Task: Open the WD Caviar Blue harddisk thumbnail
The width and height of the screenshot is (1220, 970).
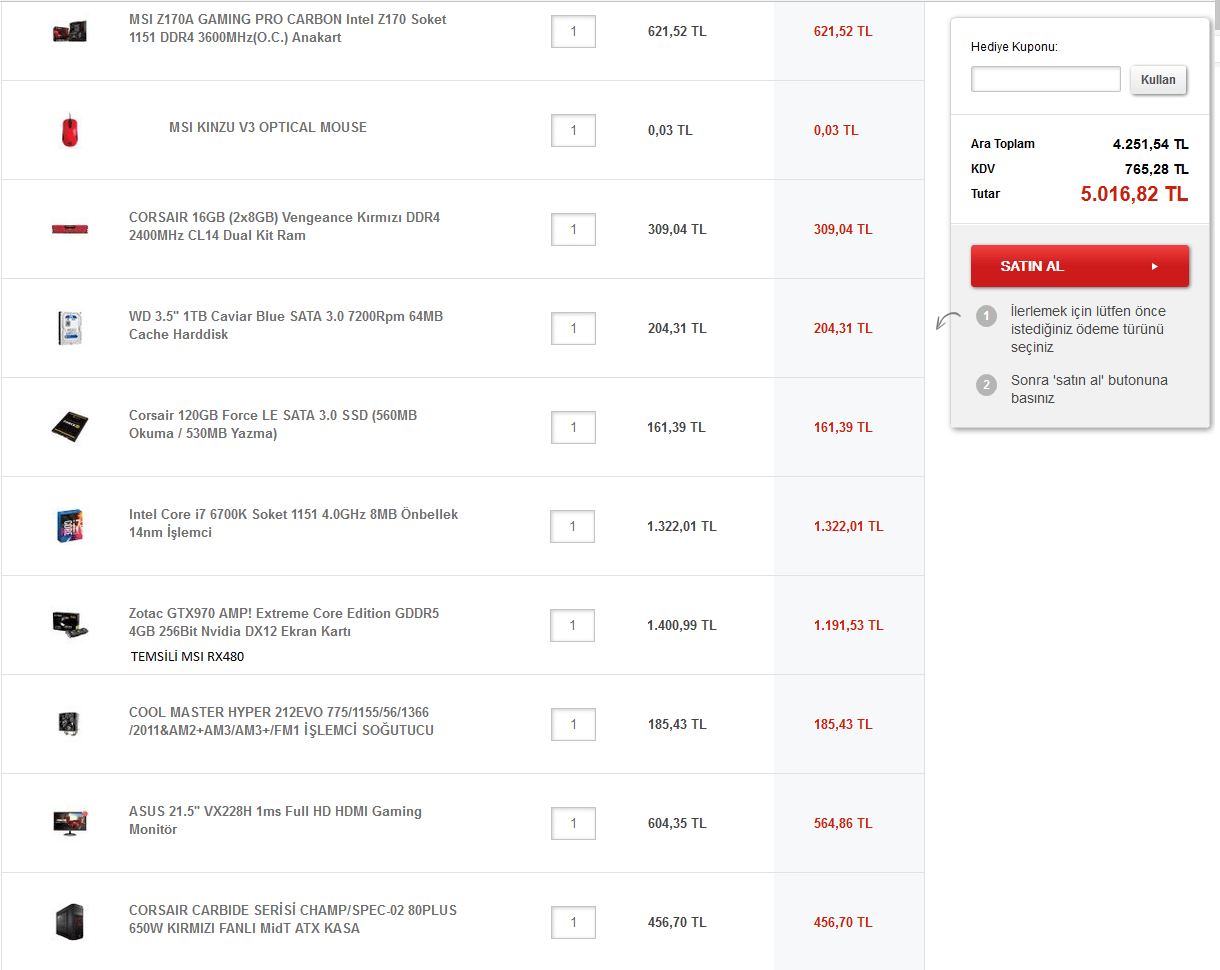Action: coord(70,328)
